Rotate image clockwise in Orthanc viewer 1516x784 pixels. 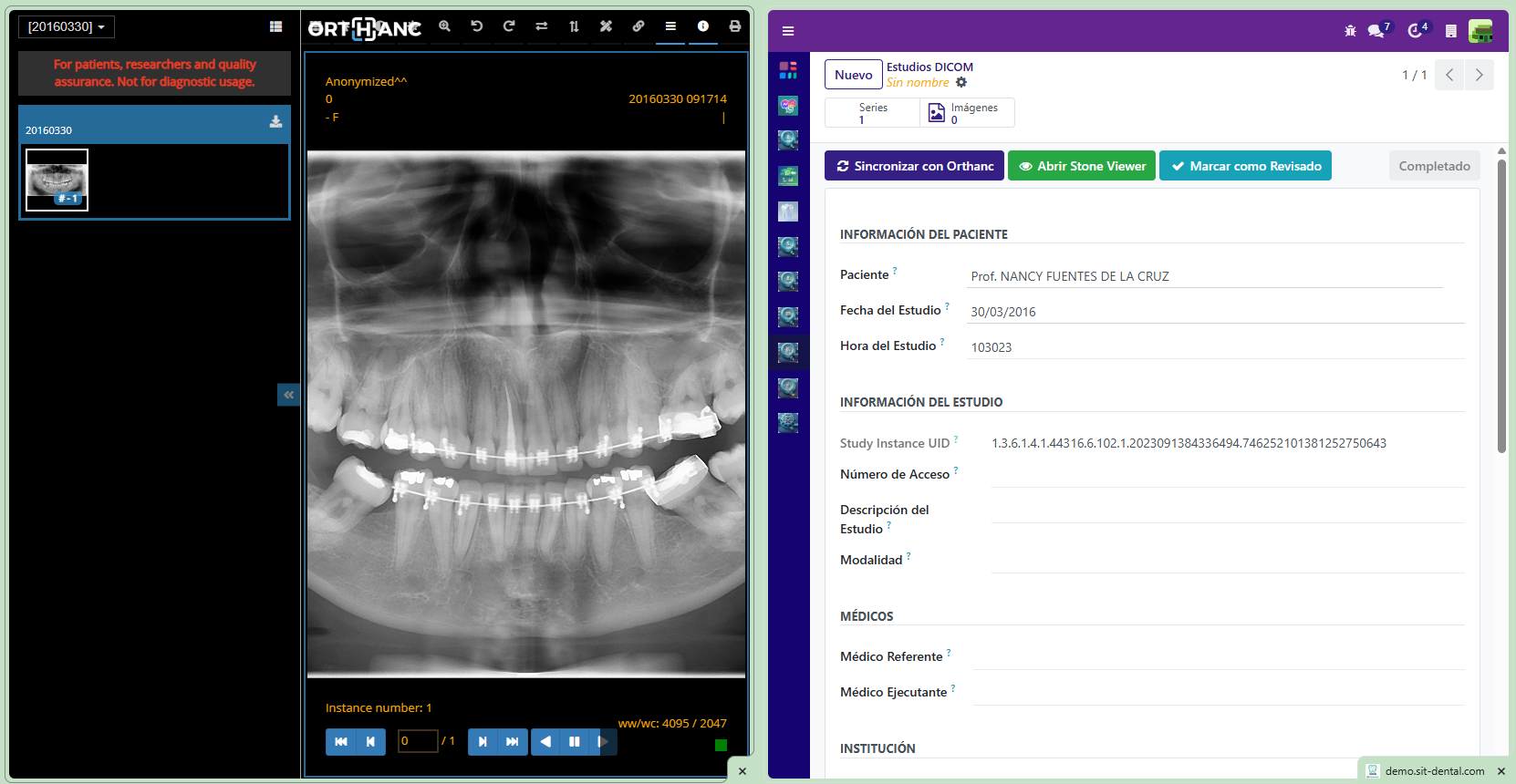tap(509, 26)
